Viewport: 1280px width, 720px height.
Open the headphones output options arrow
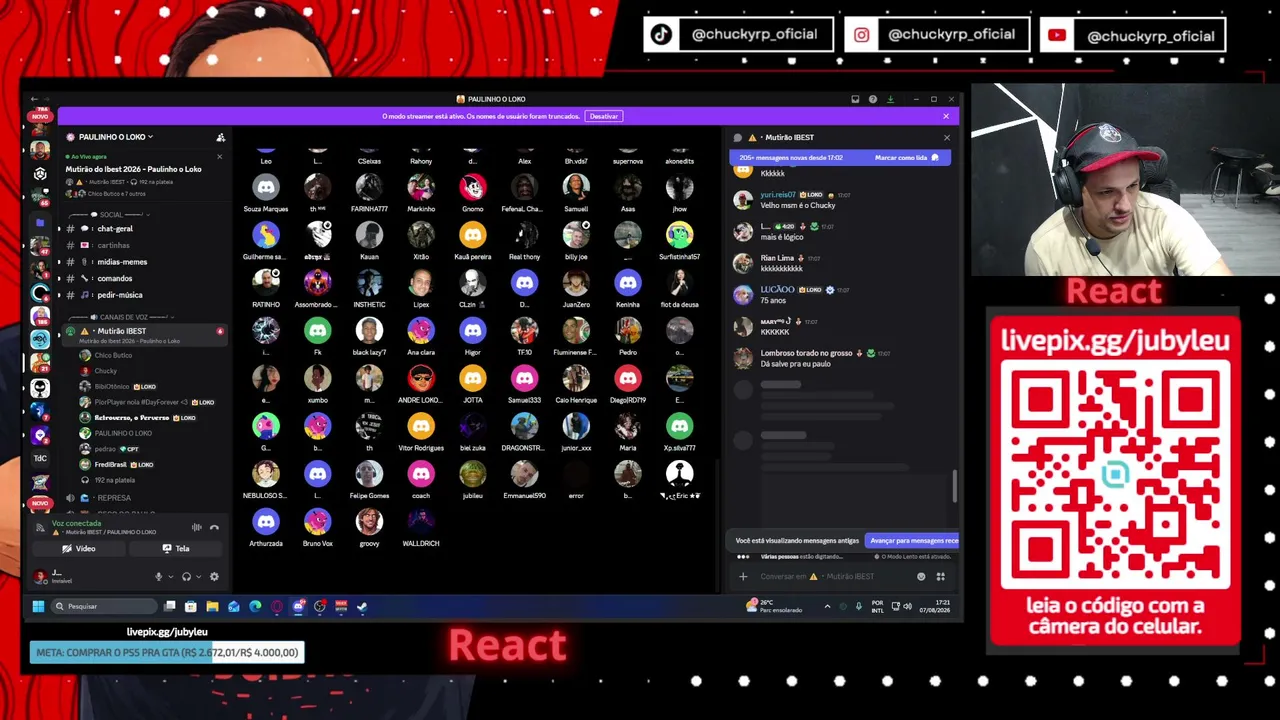[x=198, y=577]
